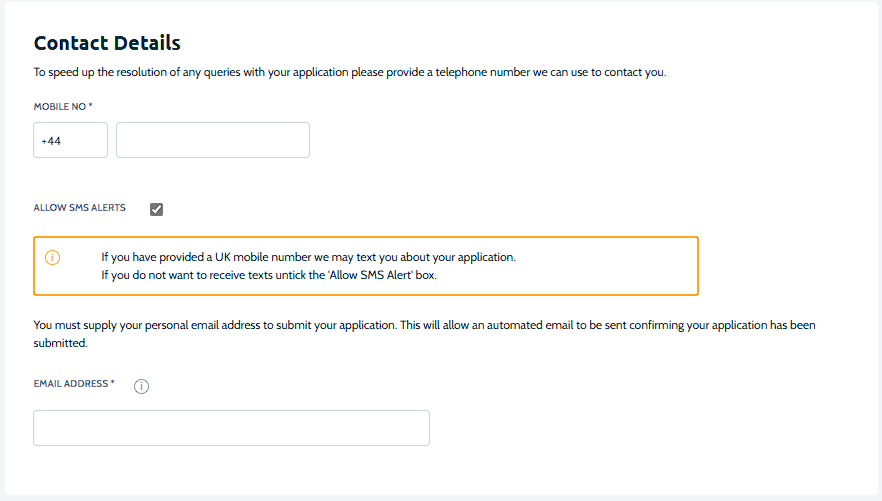
Task: Click the Contact Details heading
Action: tap(107, 43)
